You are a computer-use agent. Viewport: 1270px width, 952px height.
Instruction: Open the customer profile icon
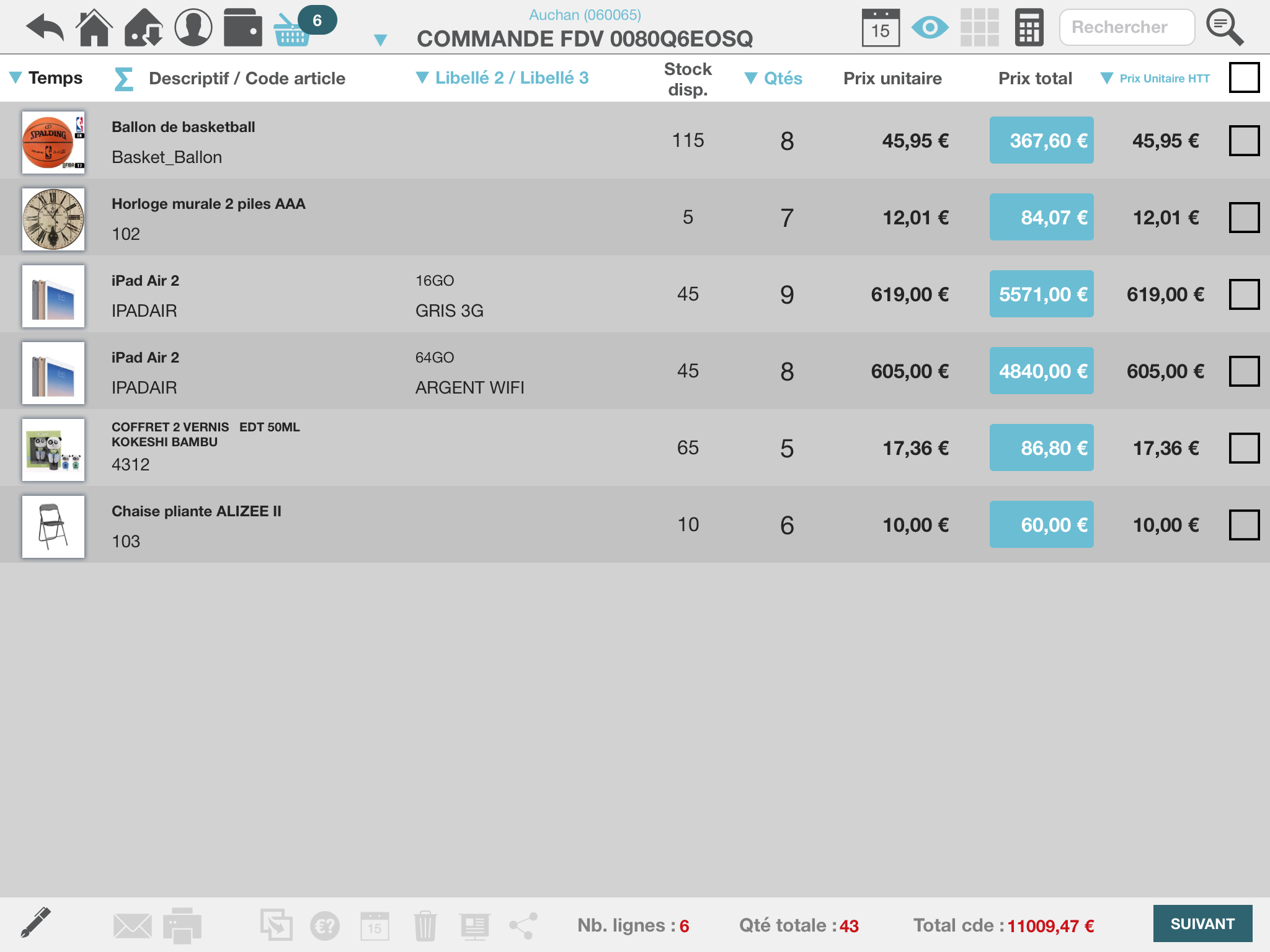click(193, 27)
